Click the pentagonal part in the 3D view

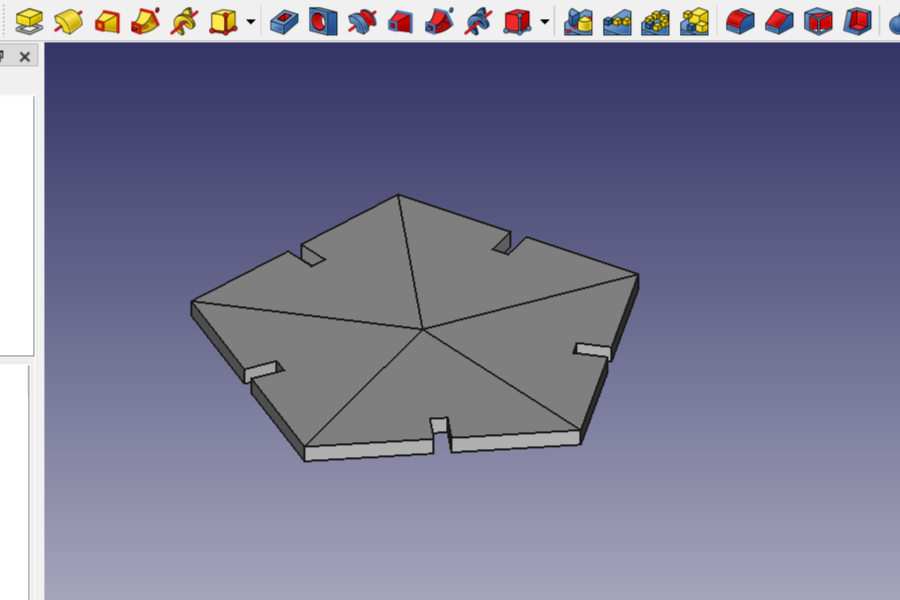tap(420, 330)
